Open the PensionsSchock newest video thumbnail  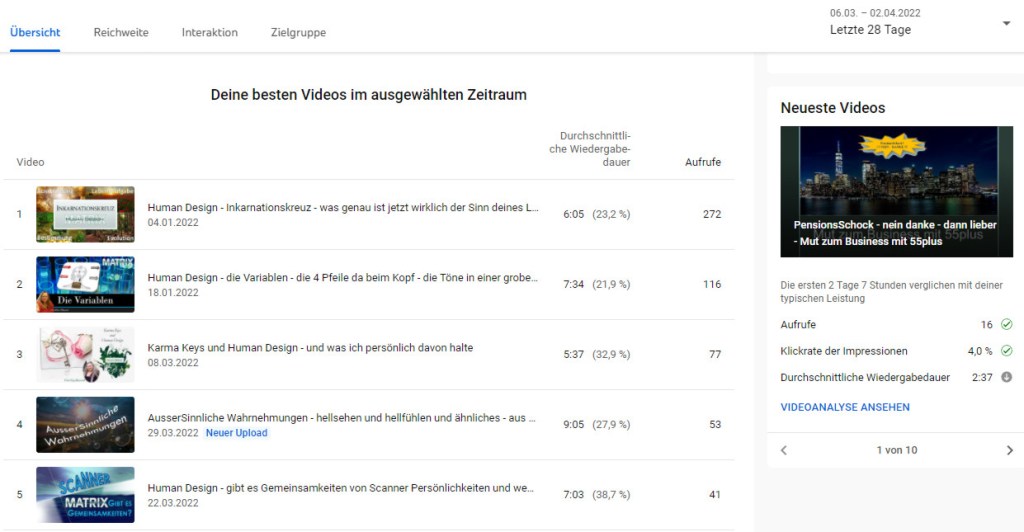[896, 191]
